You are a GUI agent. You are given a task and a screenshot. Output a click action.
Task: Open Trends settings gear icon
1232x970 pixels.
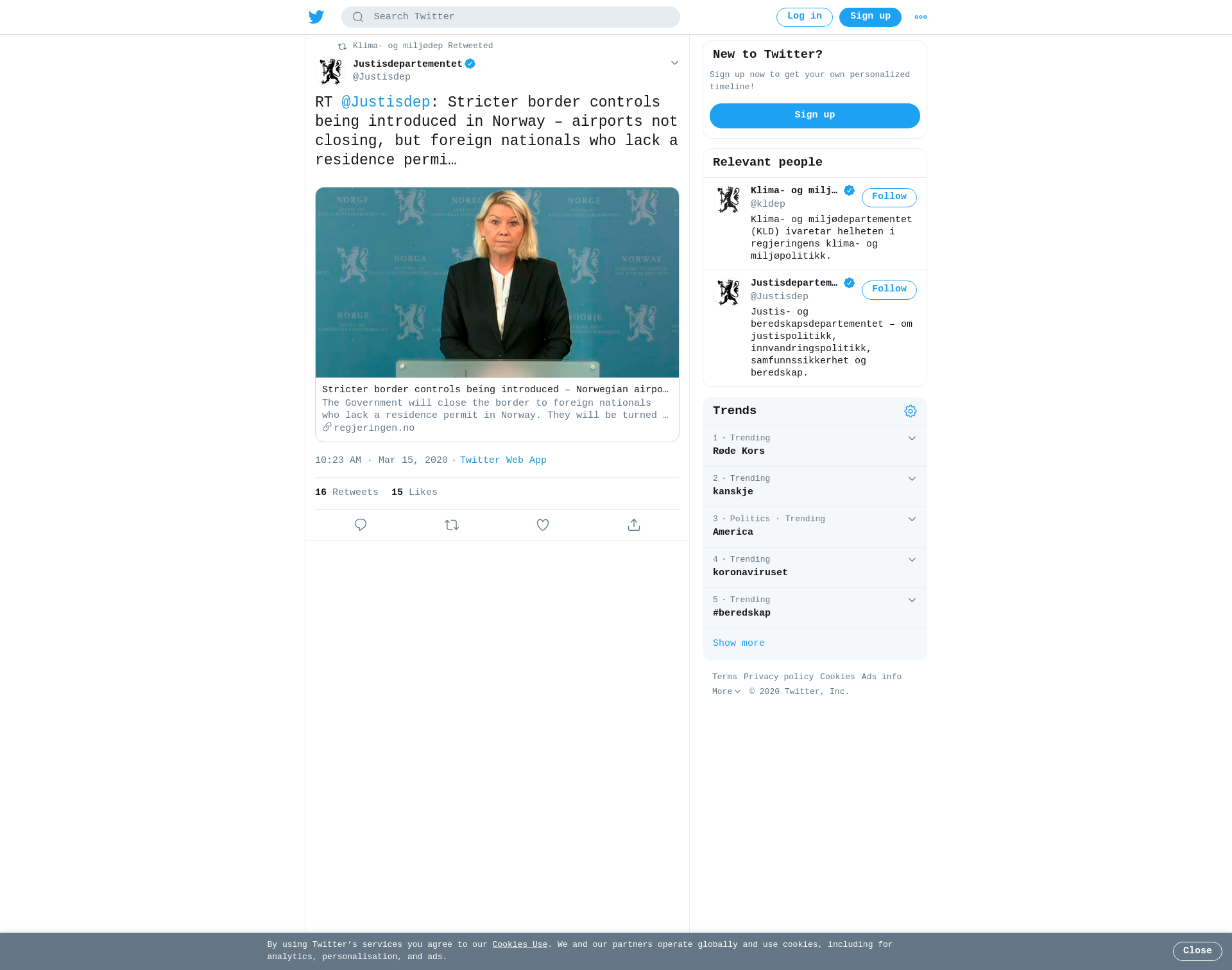(x=910, y=411)
